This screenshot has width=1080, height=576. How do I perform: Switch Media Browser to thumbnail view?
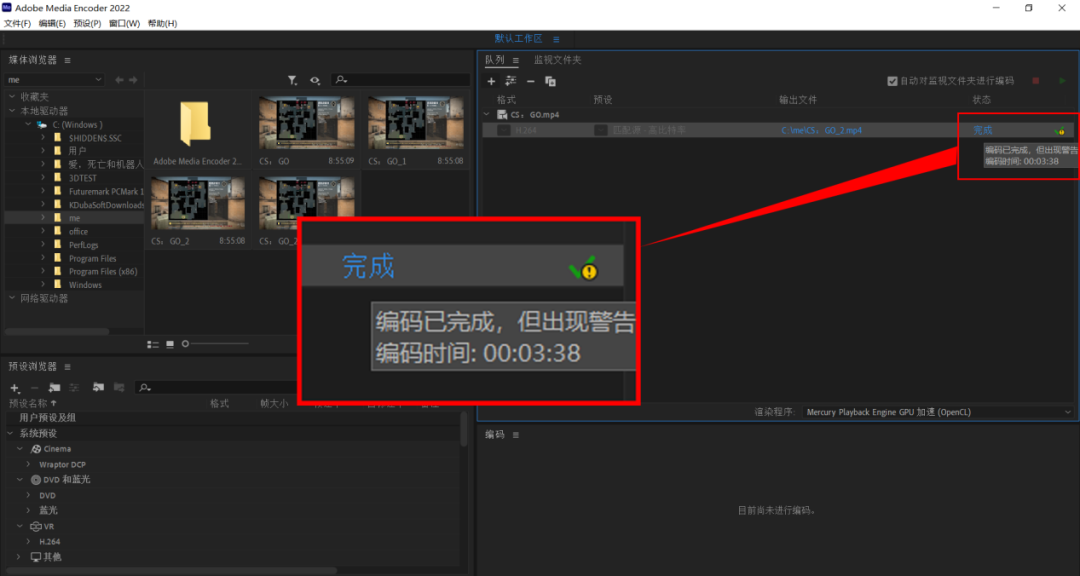tap(170, 344)
